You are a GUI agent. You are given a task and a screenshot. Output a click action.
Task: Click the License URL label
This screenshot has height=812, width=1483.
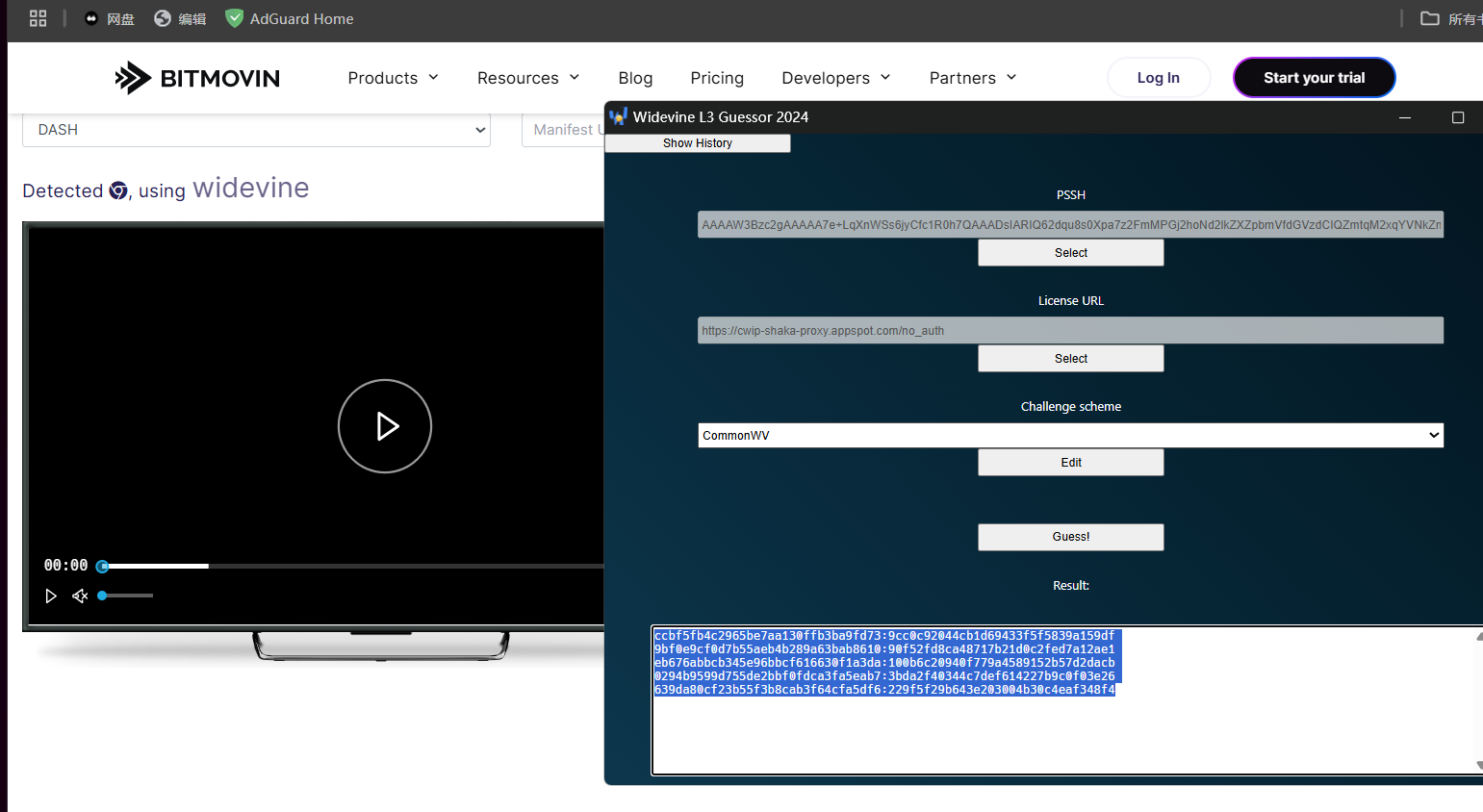click(x=1071, y=301)
